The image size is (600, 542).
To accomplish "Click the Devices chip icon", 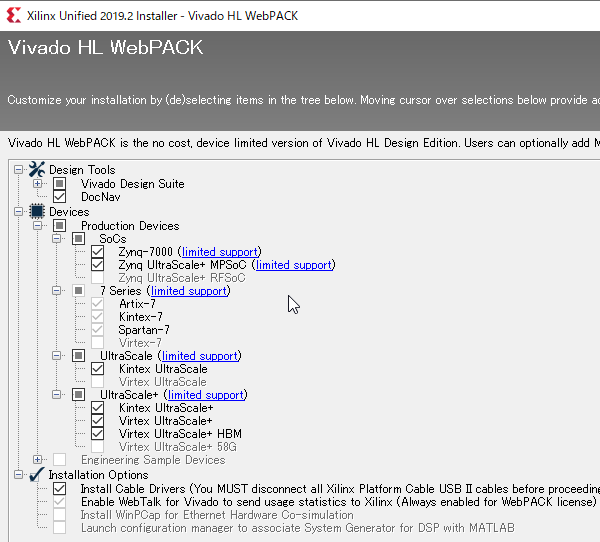I will tap(38, 212).
